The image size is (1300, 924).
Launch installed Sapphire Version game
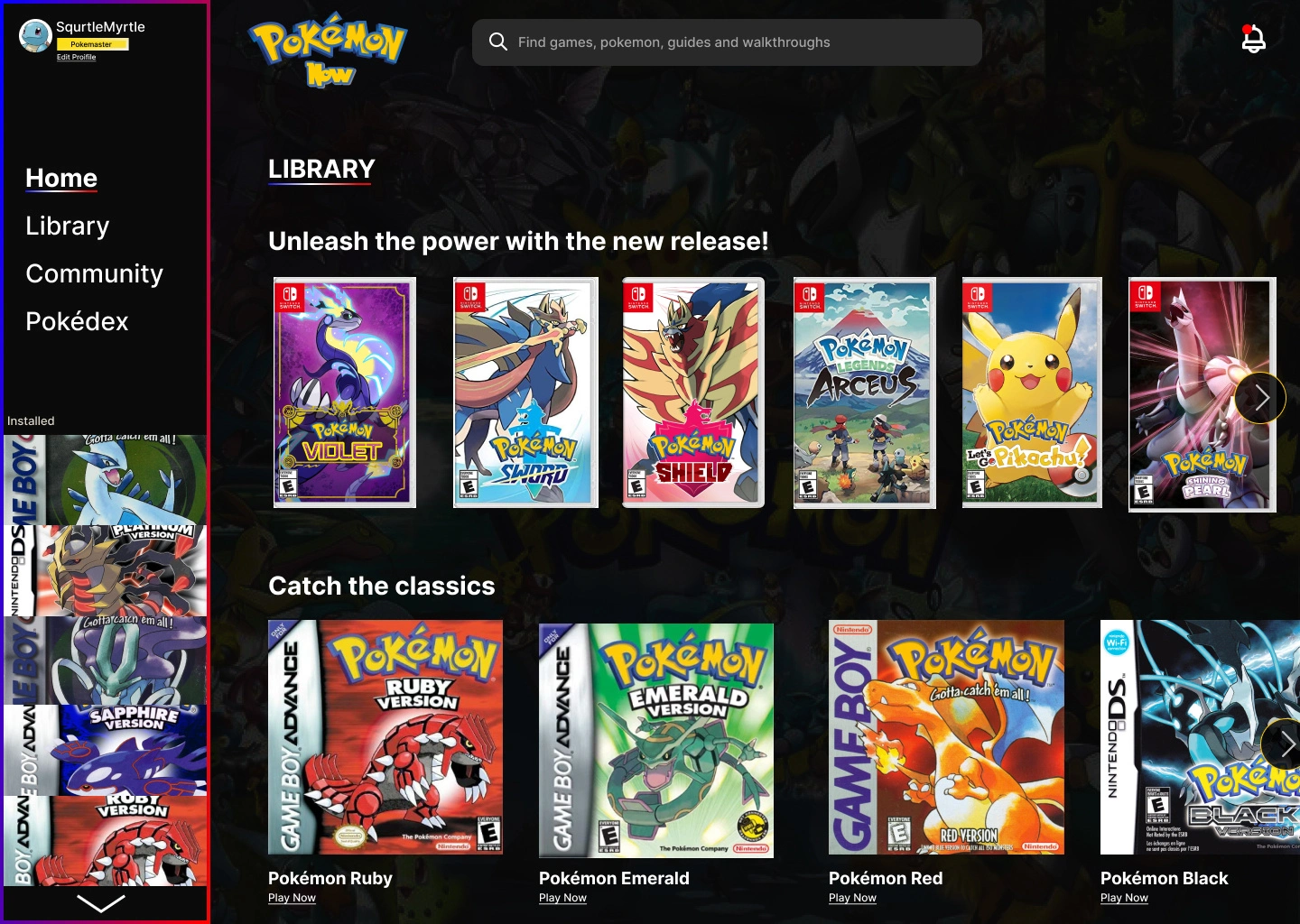click(x=105, y=750)
